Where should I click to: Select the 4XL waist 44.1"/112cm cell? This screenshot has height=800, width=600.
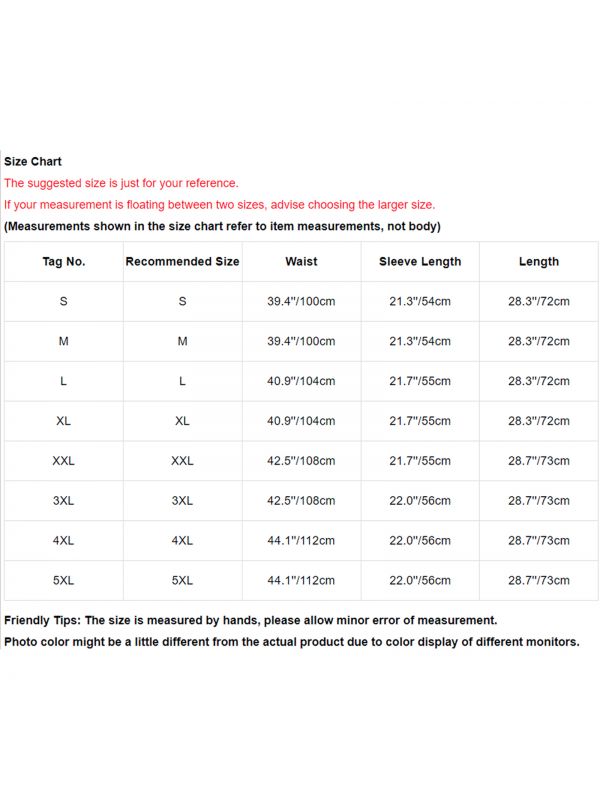[301, 540]
